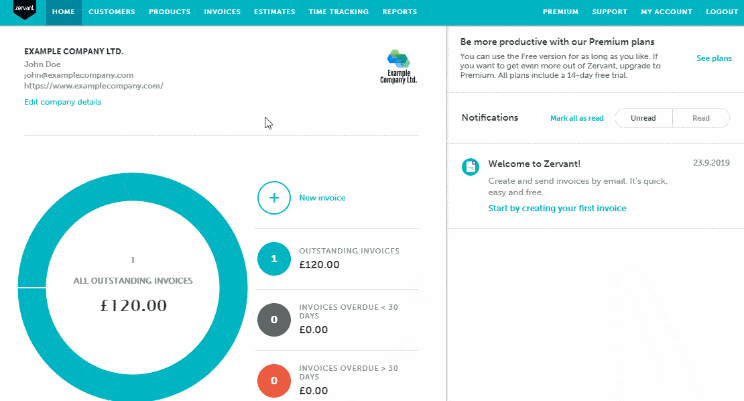Screen dimensions: 744x401
Task: Open the Customers menu
Action: 112,12
